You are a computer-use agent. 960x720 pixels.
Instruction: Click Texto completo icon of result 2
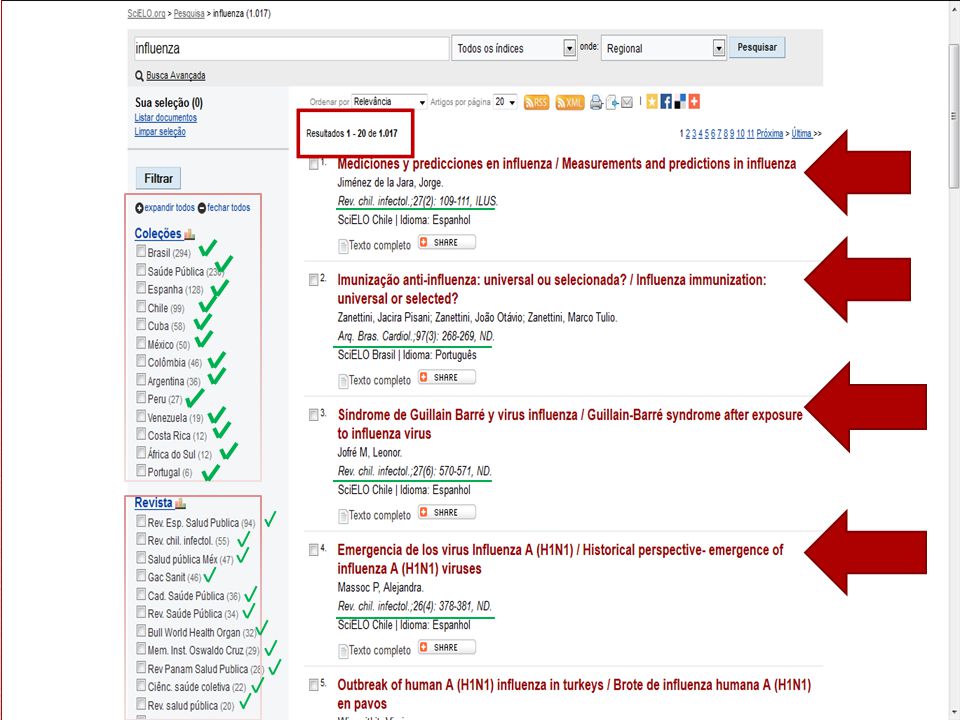pos(343,381)
